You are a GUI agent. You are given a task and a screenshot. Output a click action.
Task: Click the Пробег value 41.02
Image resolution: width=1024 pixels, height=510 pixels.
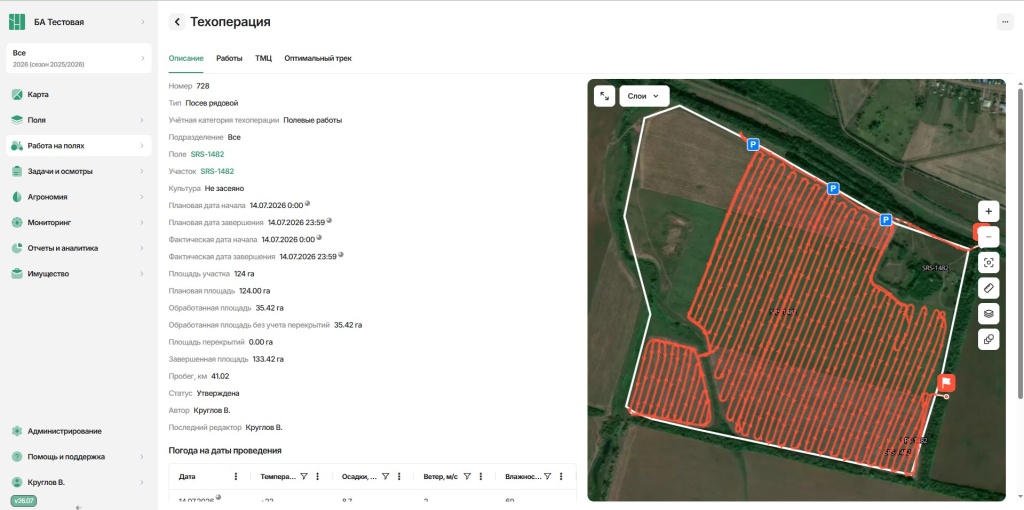coord(220,376)
